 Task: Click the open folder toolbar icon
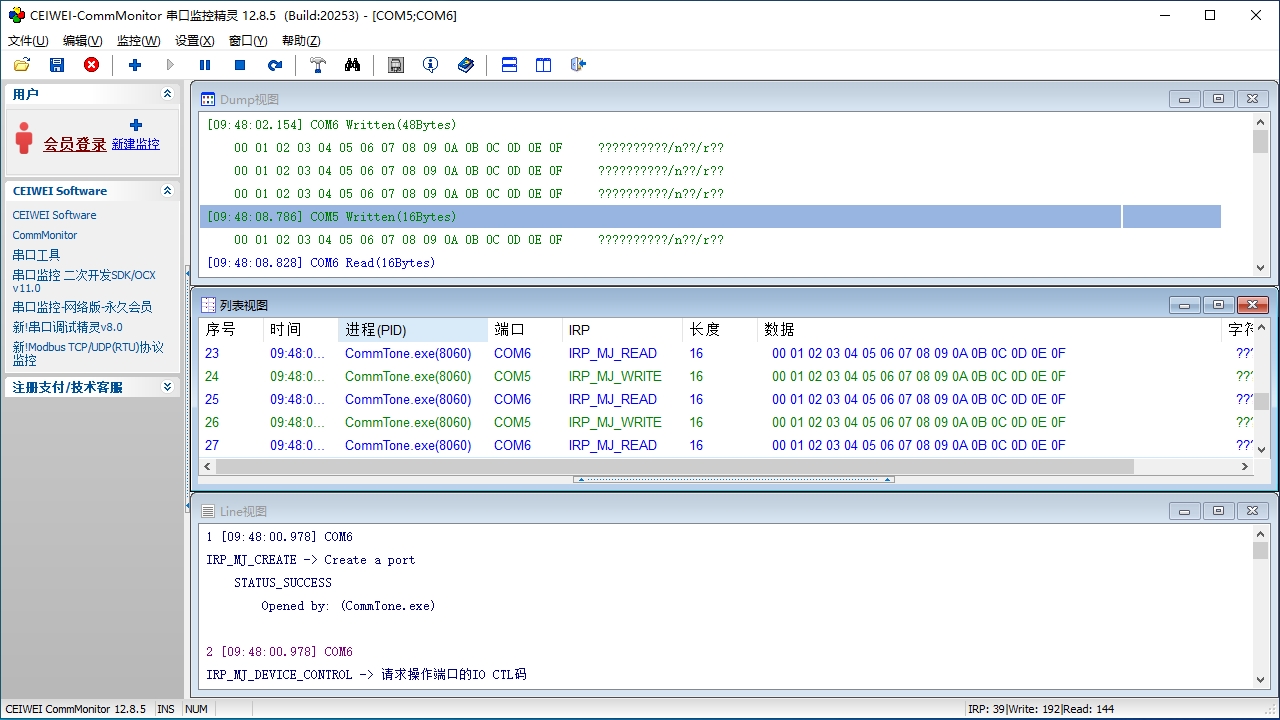click(x=22, y=65)
